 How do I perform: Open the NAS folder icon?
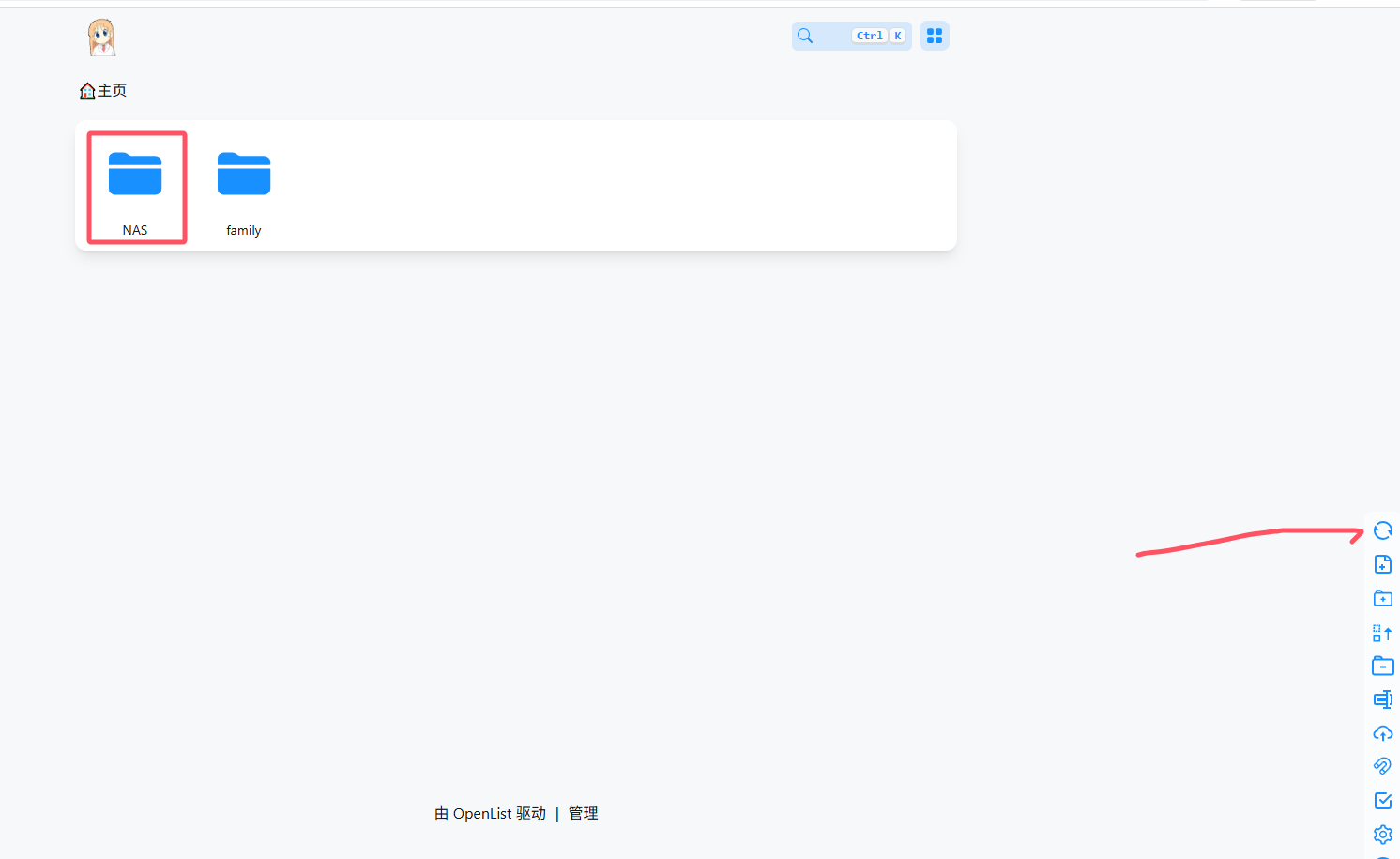click(x=135, y=175)
